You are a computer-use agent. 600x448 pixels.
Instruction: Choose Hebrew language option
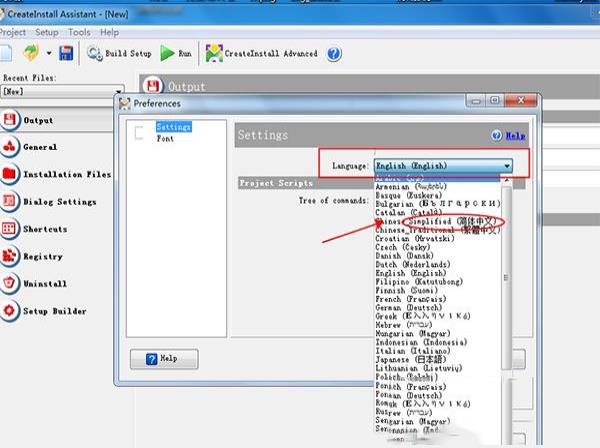tap(404, 325)
